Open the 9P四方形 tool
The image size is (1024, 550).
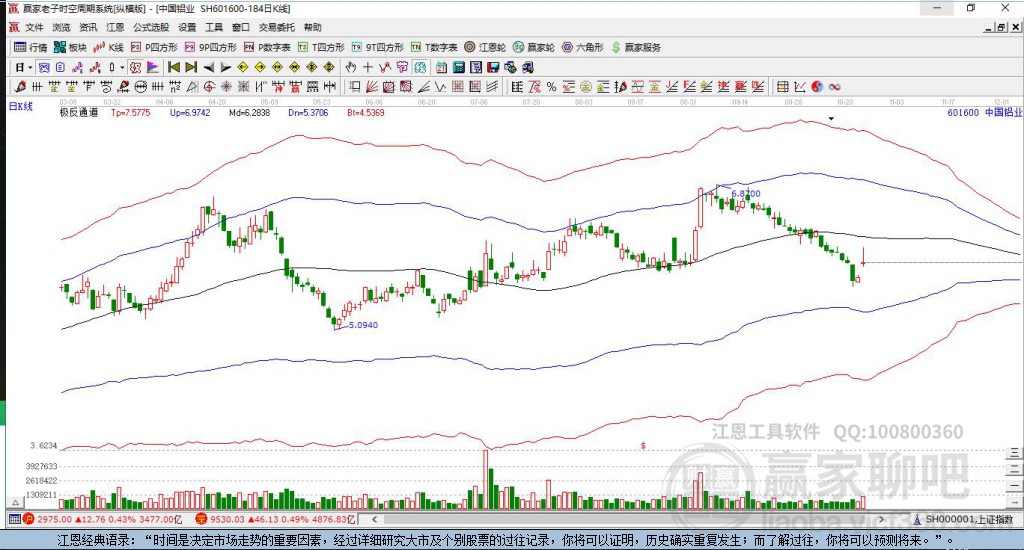tap(211, 47)
